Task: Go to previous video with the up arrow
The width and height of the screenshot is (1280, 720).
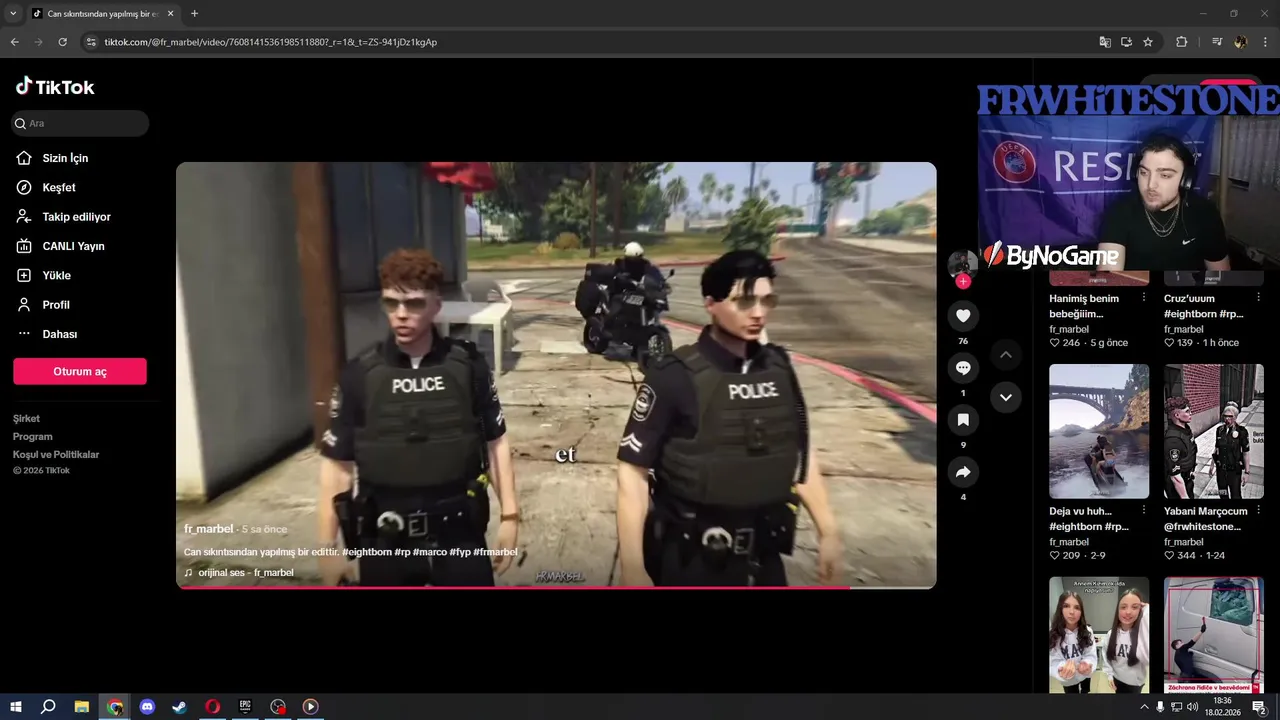Action: tap(1006, 355)
